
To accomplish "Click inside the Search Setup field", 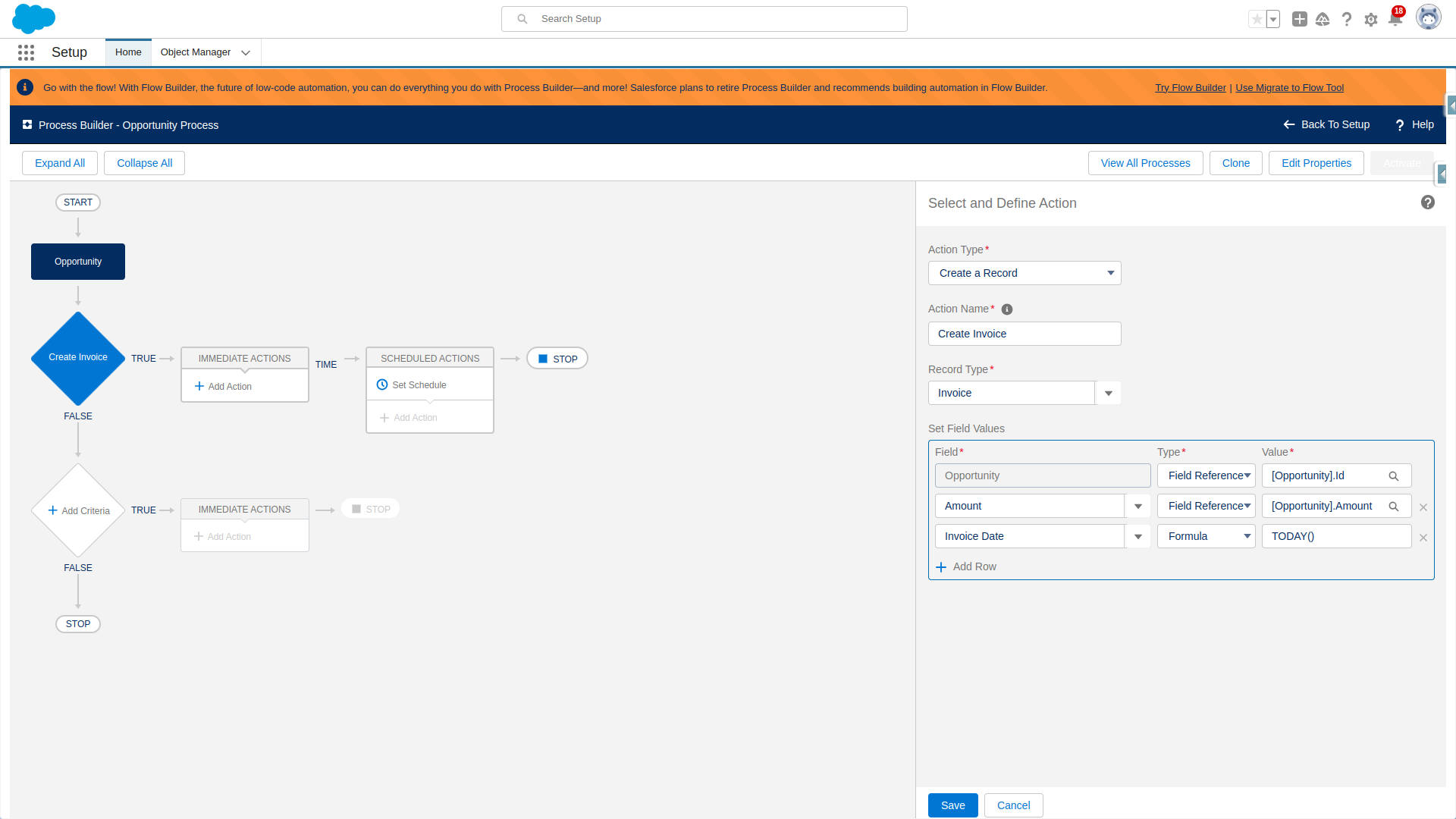I will tap(704, 18).
